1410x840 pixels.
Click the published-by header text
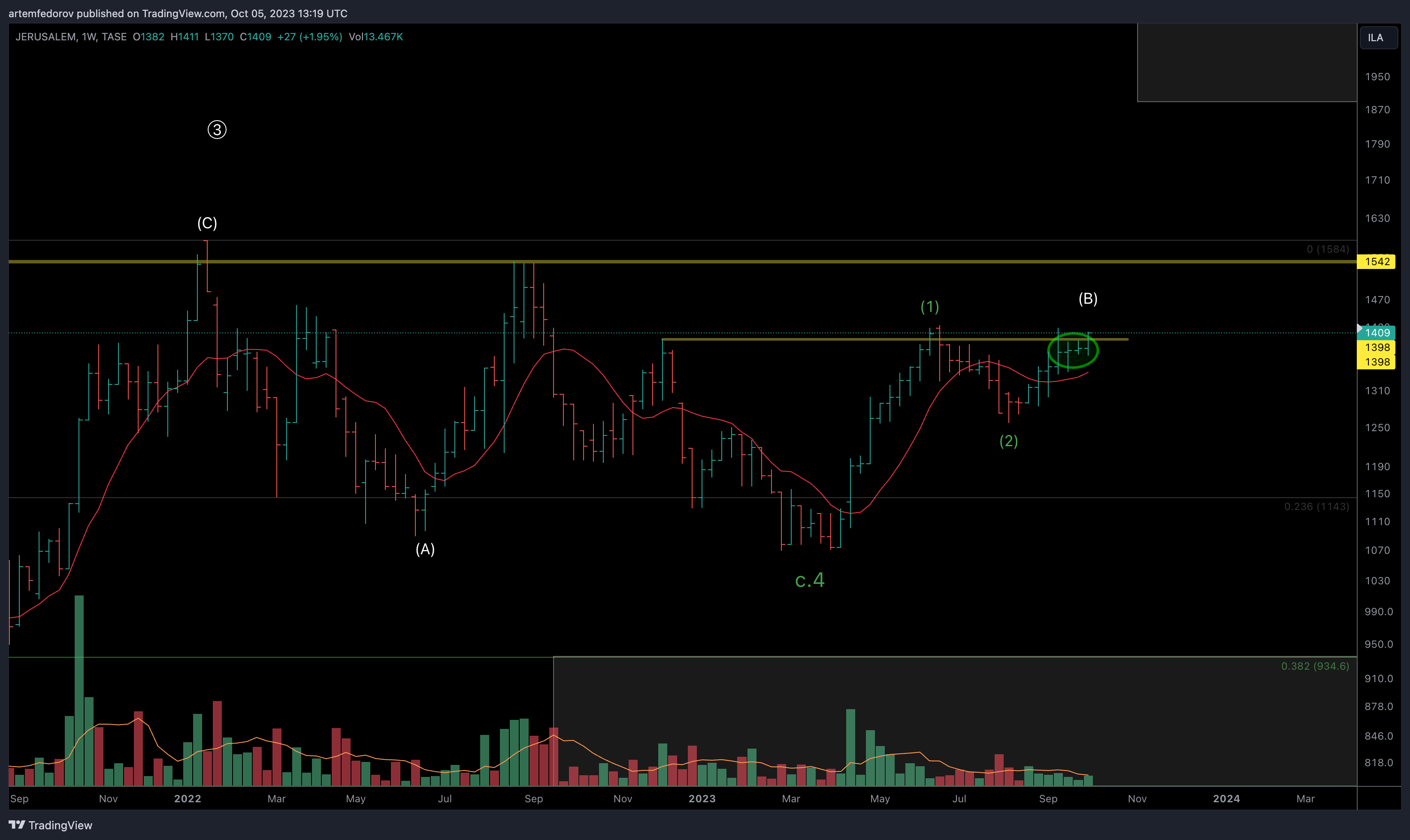click(178, 13)
